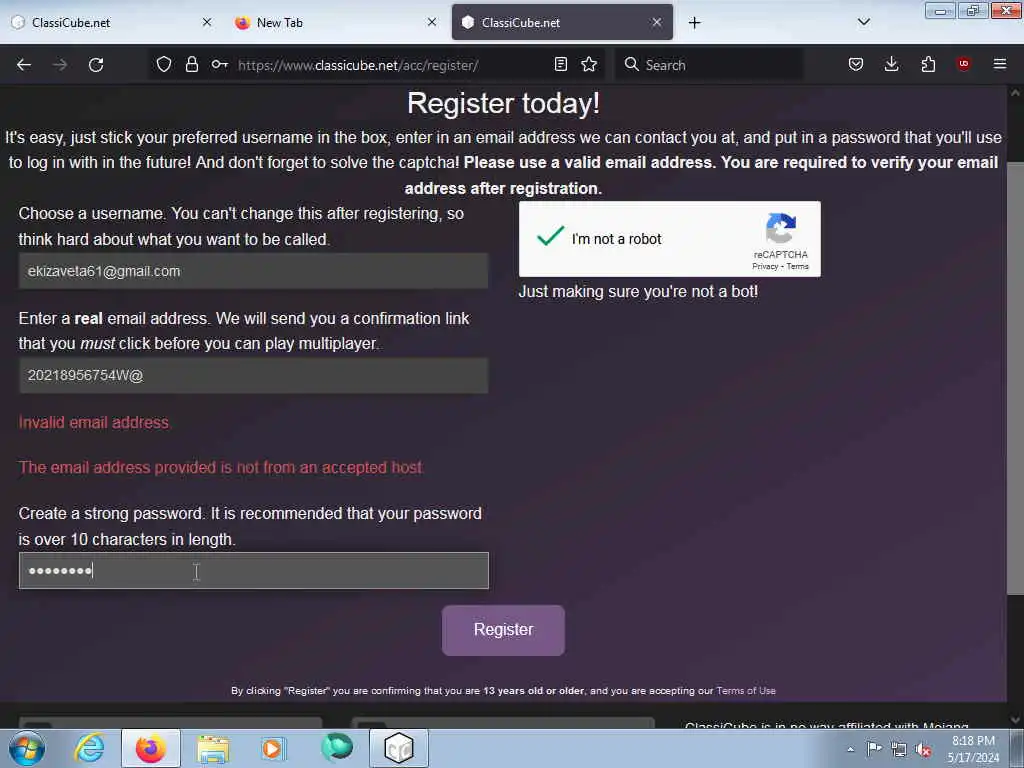Screen dimensions: 1024x768
Task: Click the username field with ekizaveta61@gmail.com
Action: pos(253,271)
